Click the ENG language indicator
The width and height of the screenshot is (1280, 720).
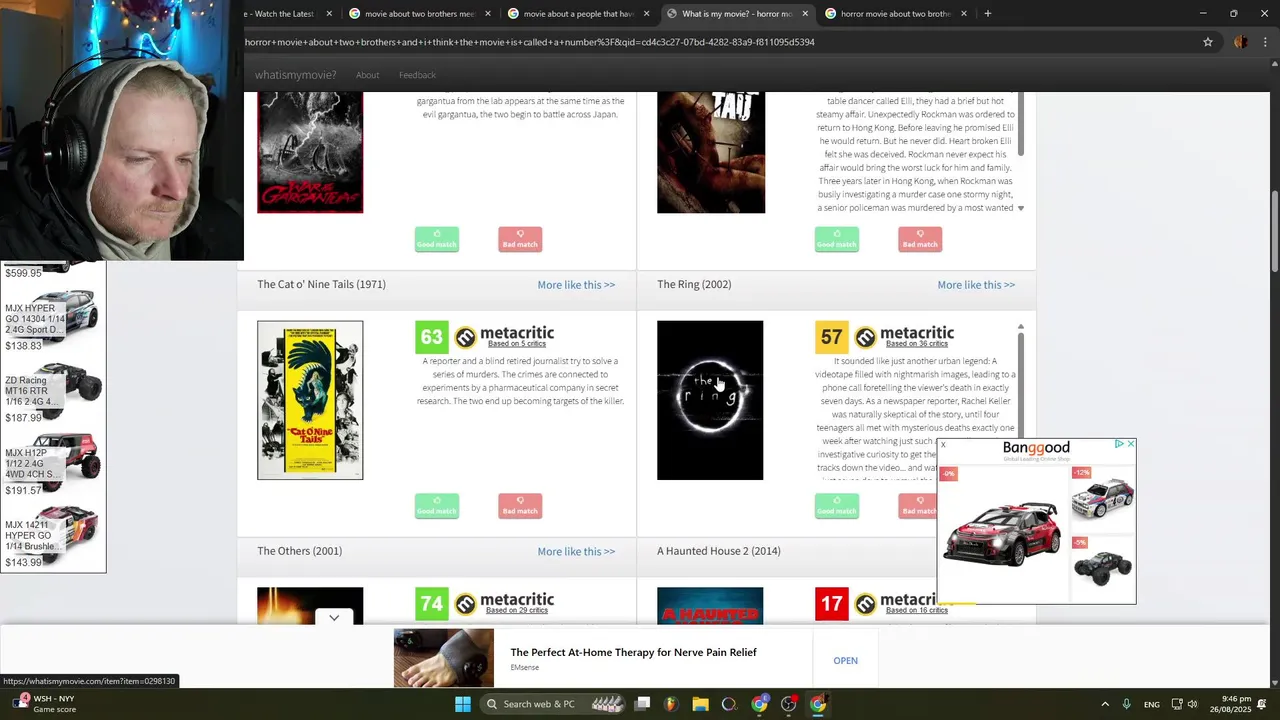(1152, 705)
